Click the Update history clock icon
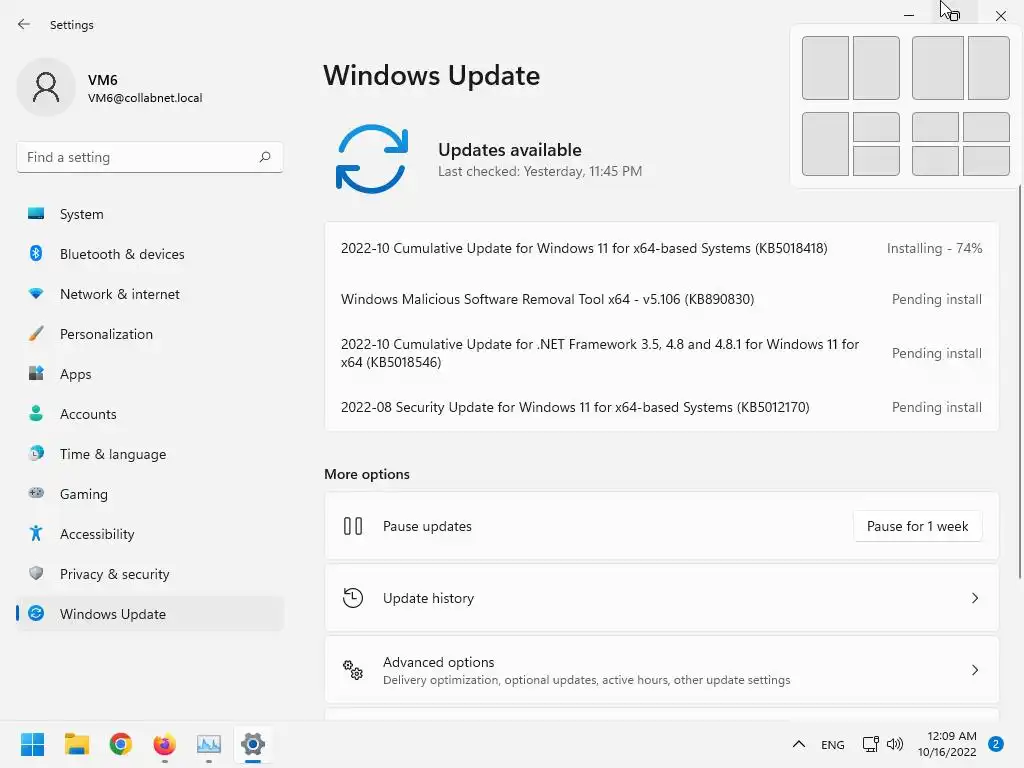The height and width of the screenshot is (768, 1024). (353, 598)
